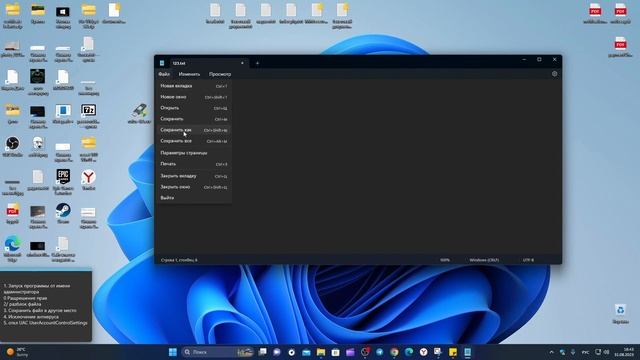The height and width of the screenshot is (360, 640).
Task: Open the Просмотр menu
Action: pyautogui.click(x=220, y=74)
